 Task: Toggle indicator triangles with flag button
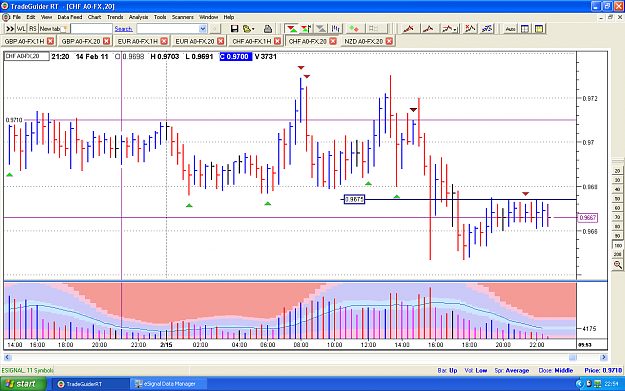tap(306, 29)
